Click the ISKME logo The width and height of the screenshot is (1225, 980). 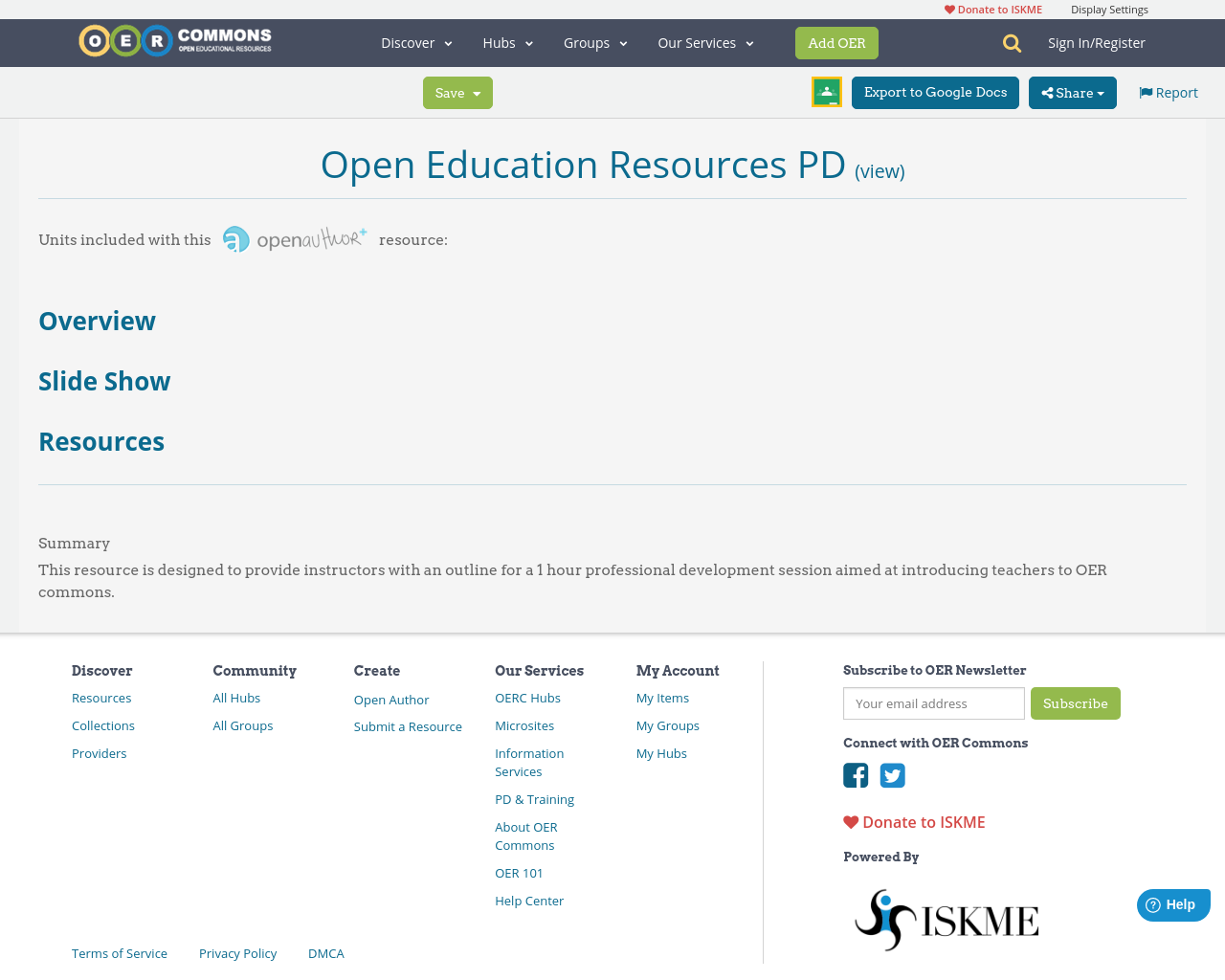[x=947, y=917]
